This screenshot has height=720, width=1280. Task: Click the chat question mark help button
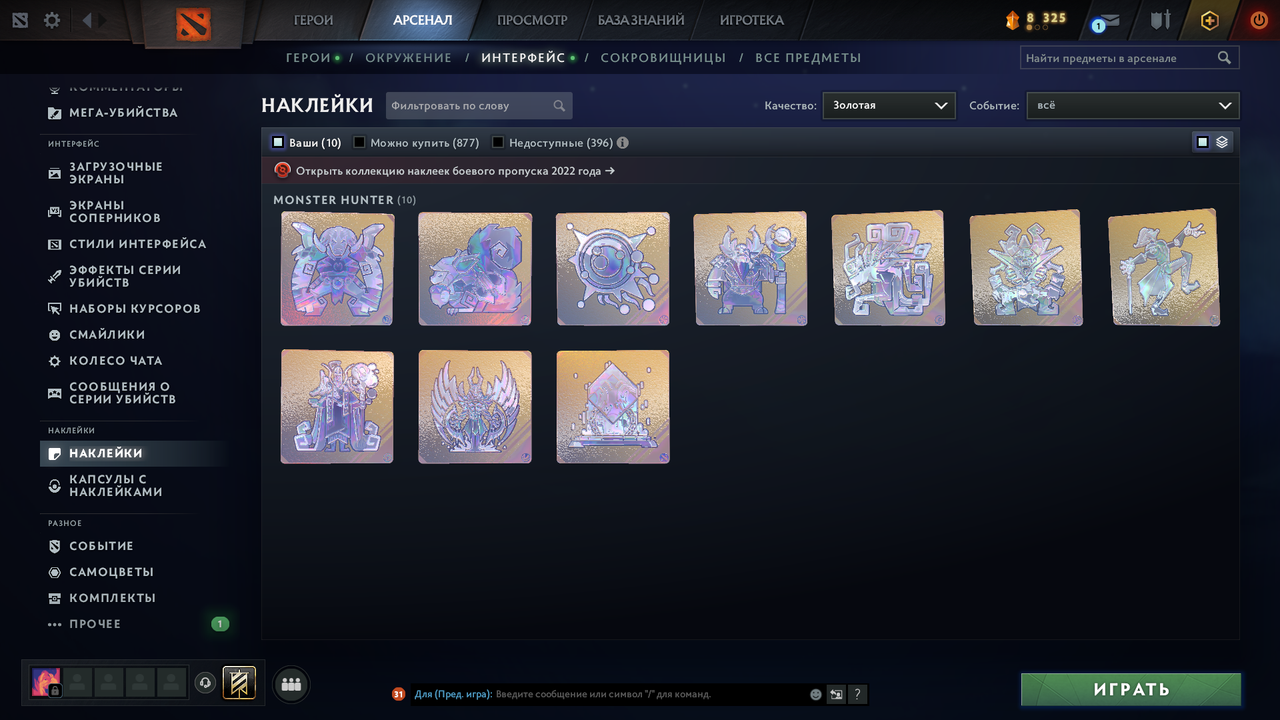pyautogui.click(x=857, y=694)
